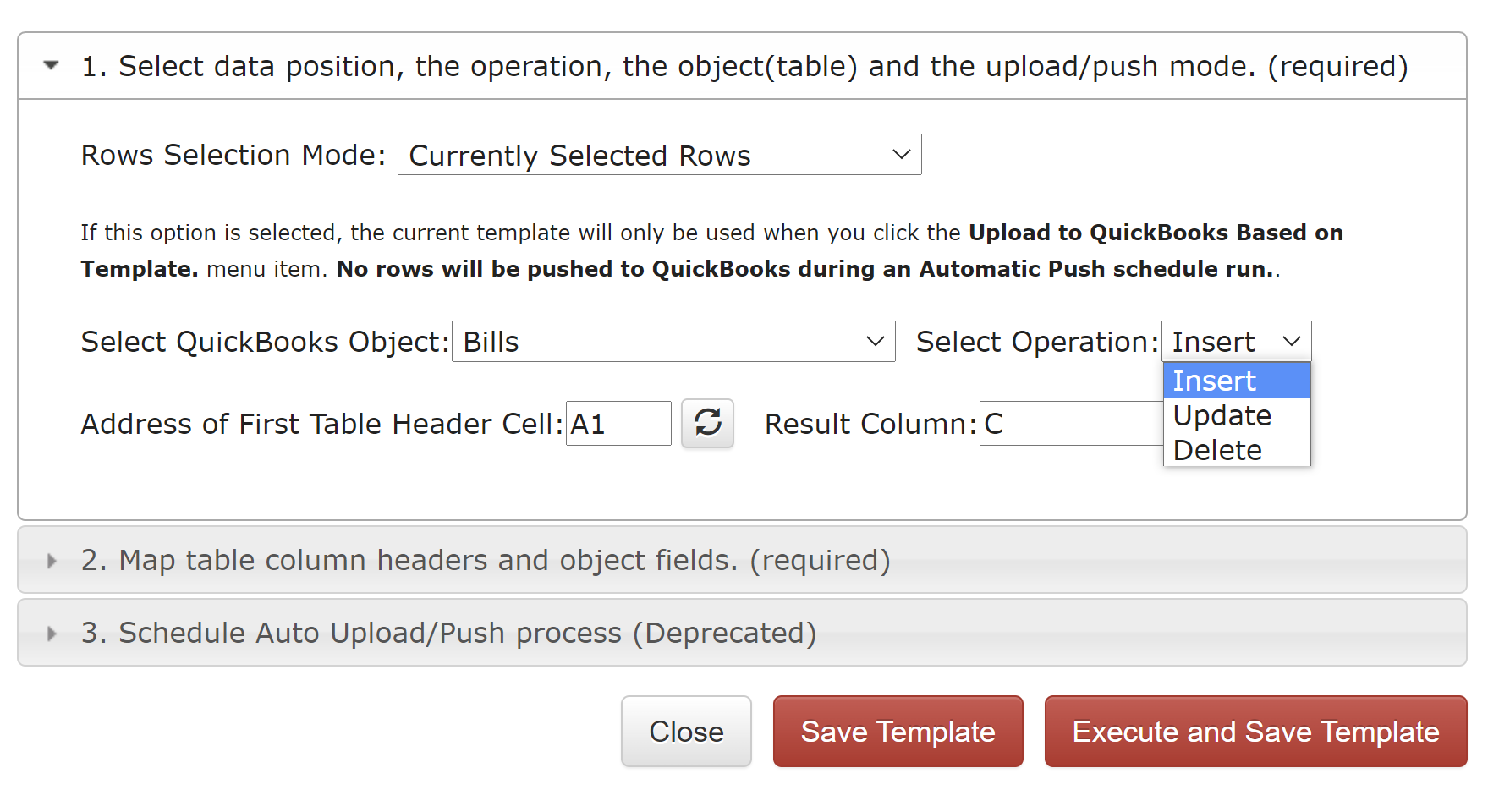This screenshot has height=812, width=1488.
Task: Click the Save Template button
Action: click(x=898, y=732)
